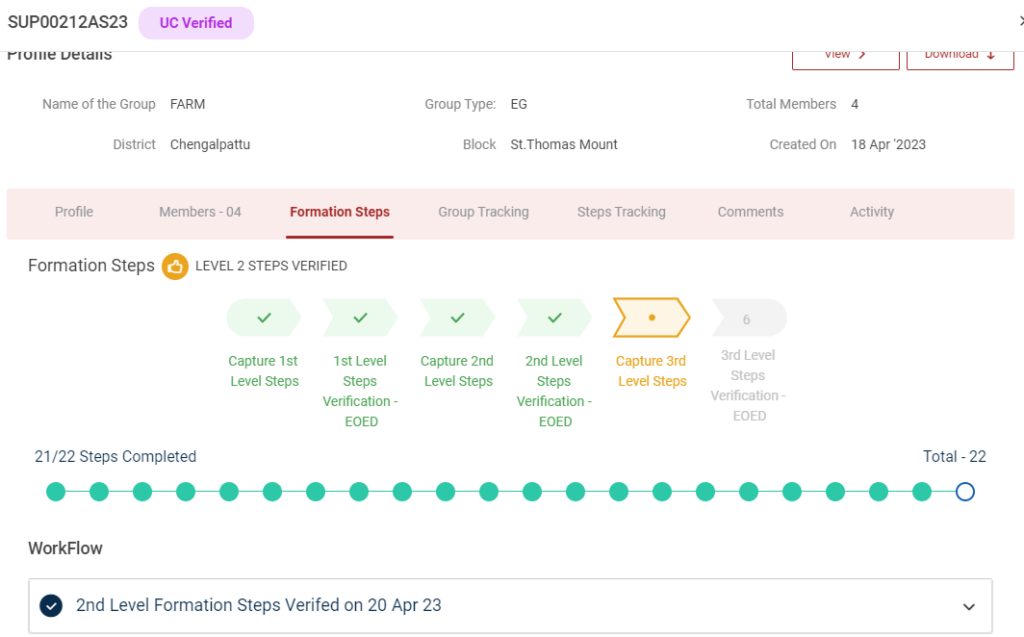The image size is (1024, 637).
Task: Open the Steps Tracking tab
Action: (621, 212)
